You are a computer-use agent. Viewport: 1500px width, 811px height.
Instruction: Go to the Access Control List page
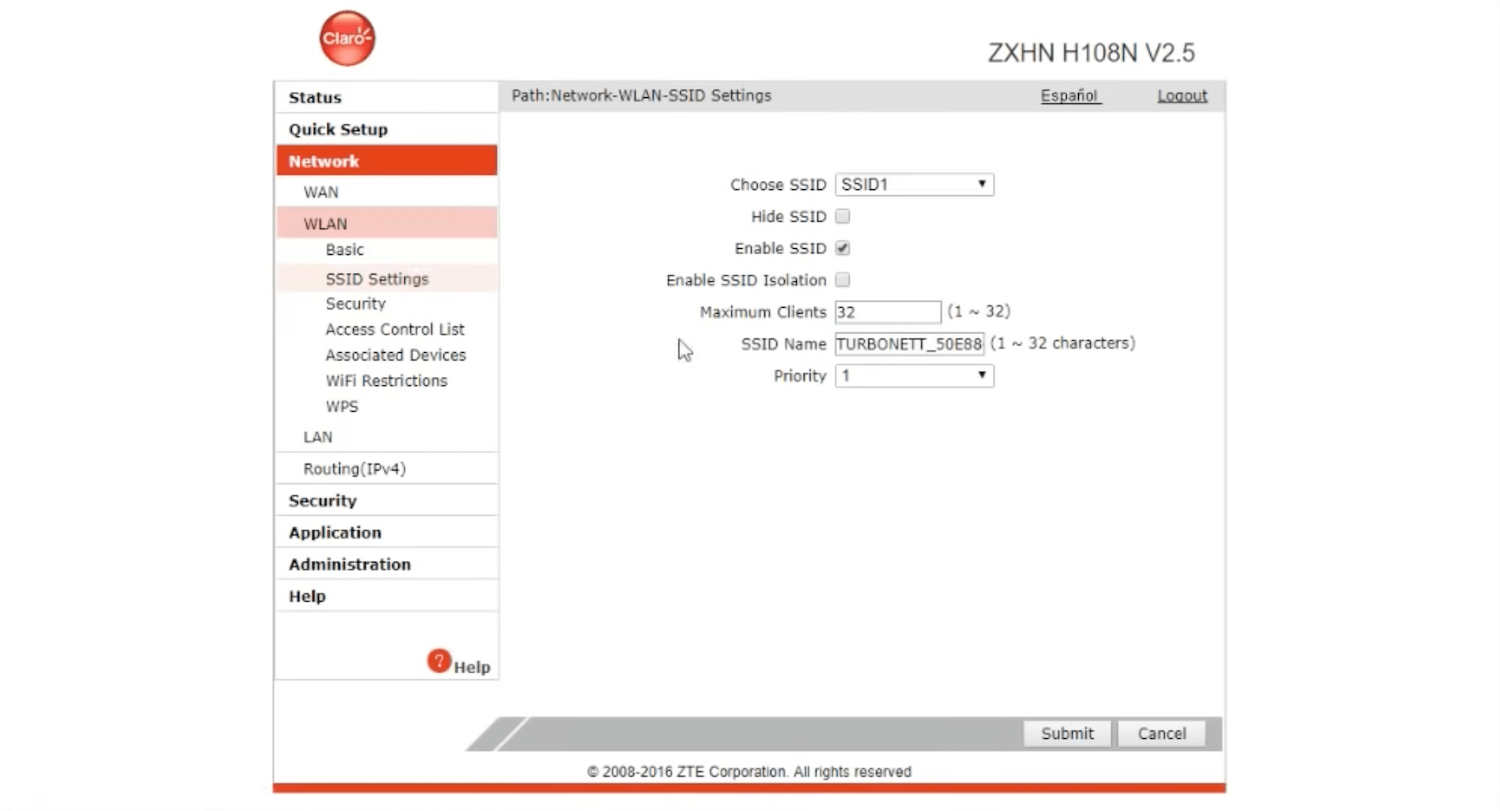[x=395, y=329]
